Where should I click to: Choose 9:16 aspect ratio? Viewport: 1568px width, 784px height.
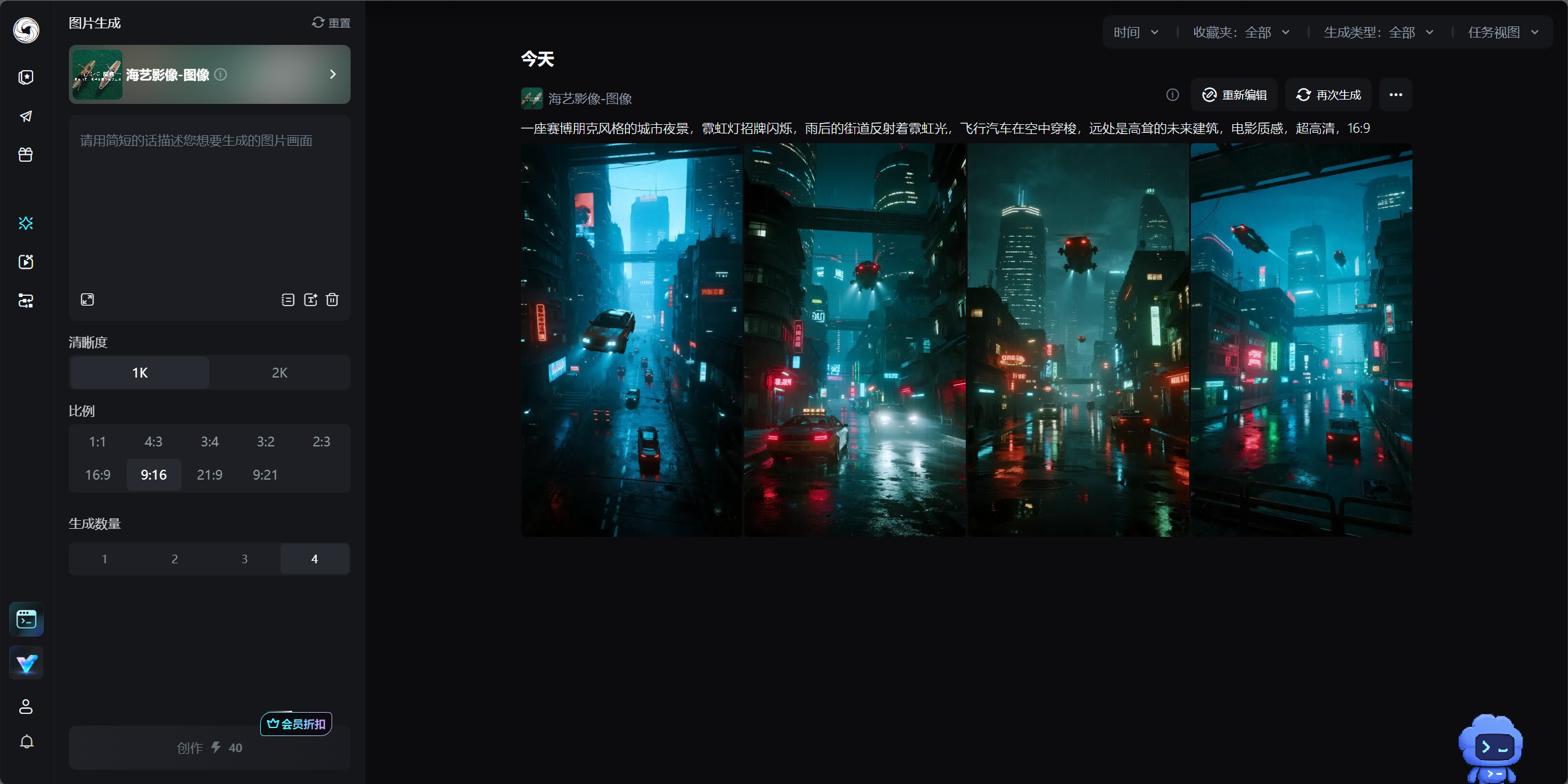[x=154, y=475]
